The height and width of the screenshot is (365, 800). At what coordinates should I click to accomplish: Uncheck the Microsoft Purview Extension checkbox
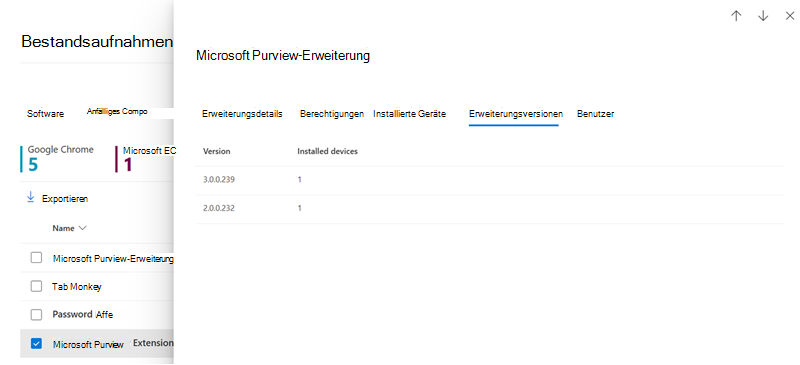(36, 344)
